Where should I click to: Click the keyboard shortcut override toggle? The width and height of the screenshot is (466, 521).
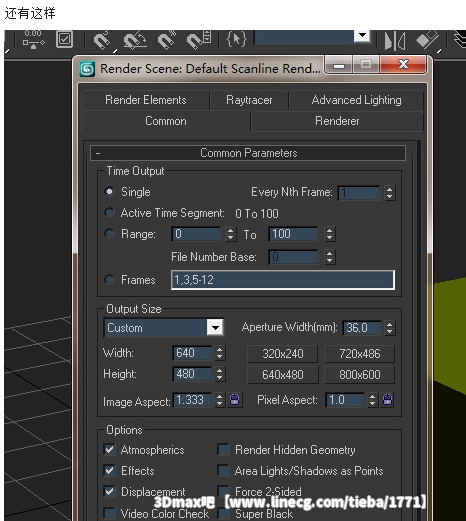coord(64,40)
